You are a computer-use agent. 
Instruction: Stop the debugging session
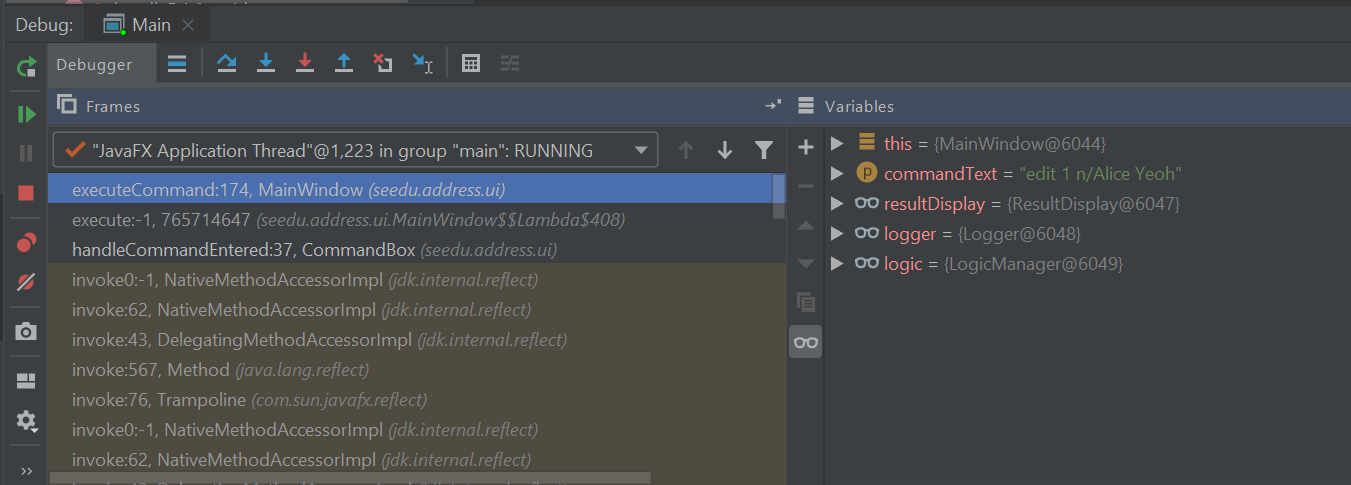pyautogui.click(x=26, y=193)
